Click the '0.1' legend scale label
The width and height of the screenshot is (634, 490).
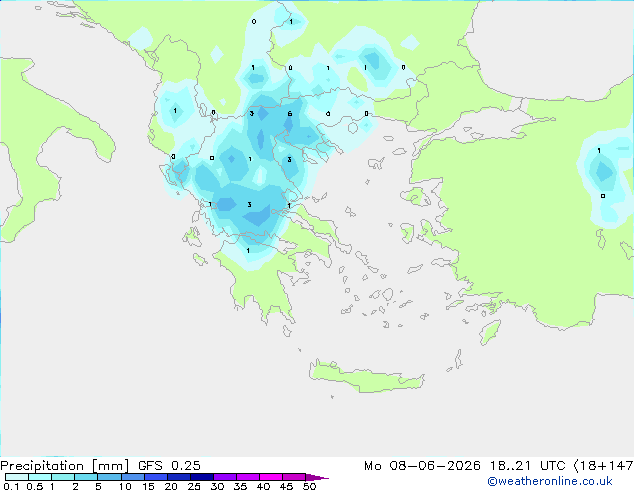[11, 486]
